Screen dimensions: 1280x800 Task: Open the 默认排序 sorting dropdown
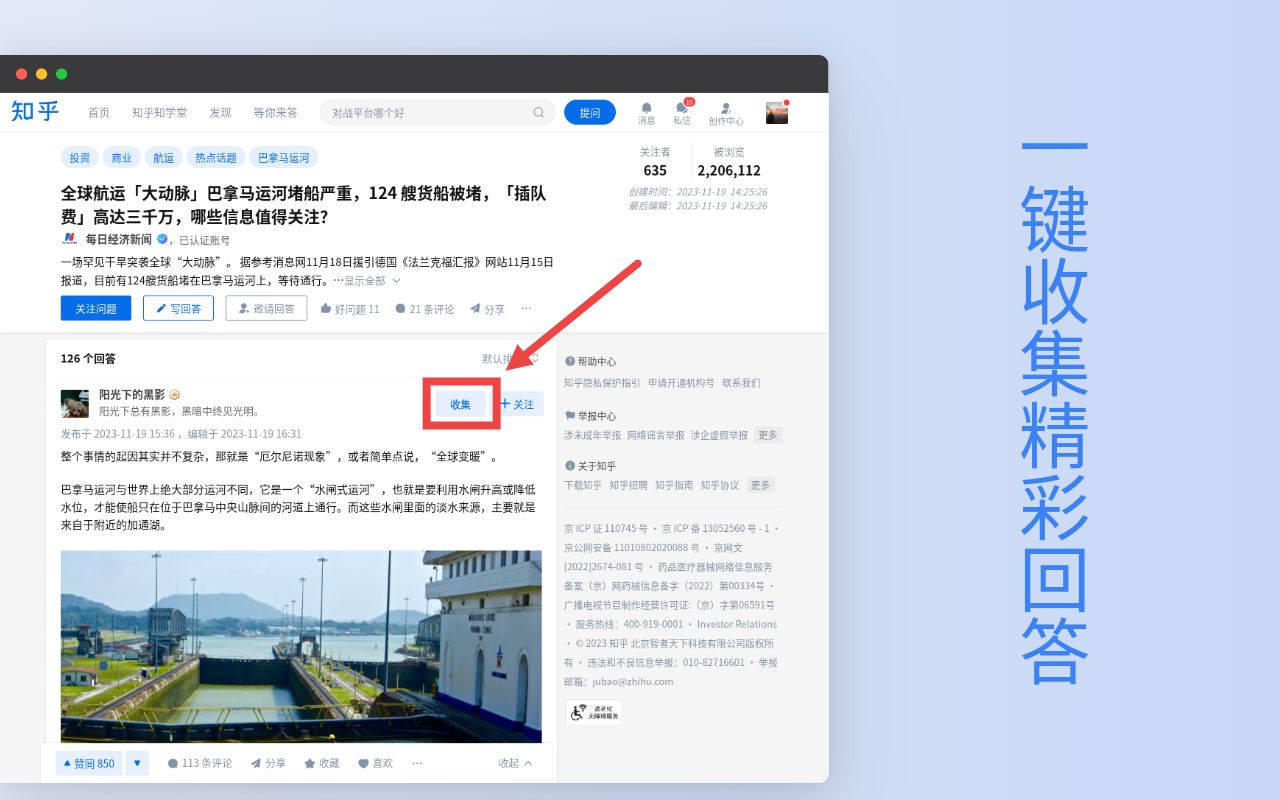click(493, 358)
